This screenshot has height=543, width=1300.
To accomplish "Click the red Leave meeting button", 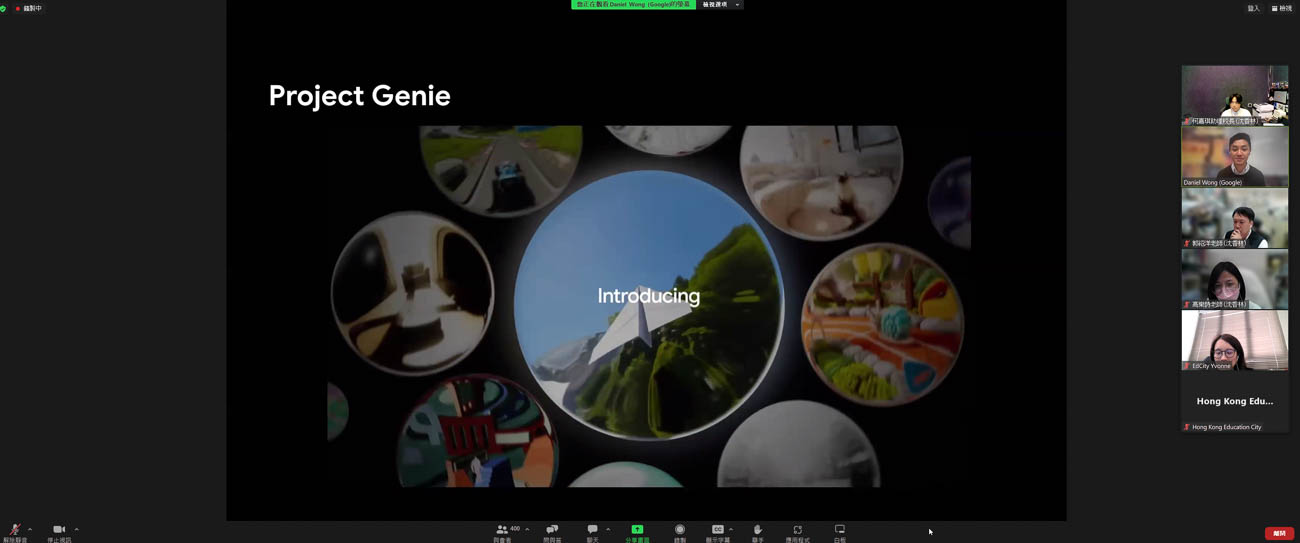I will pos(1279,533).
